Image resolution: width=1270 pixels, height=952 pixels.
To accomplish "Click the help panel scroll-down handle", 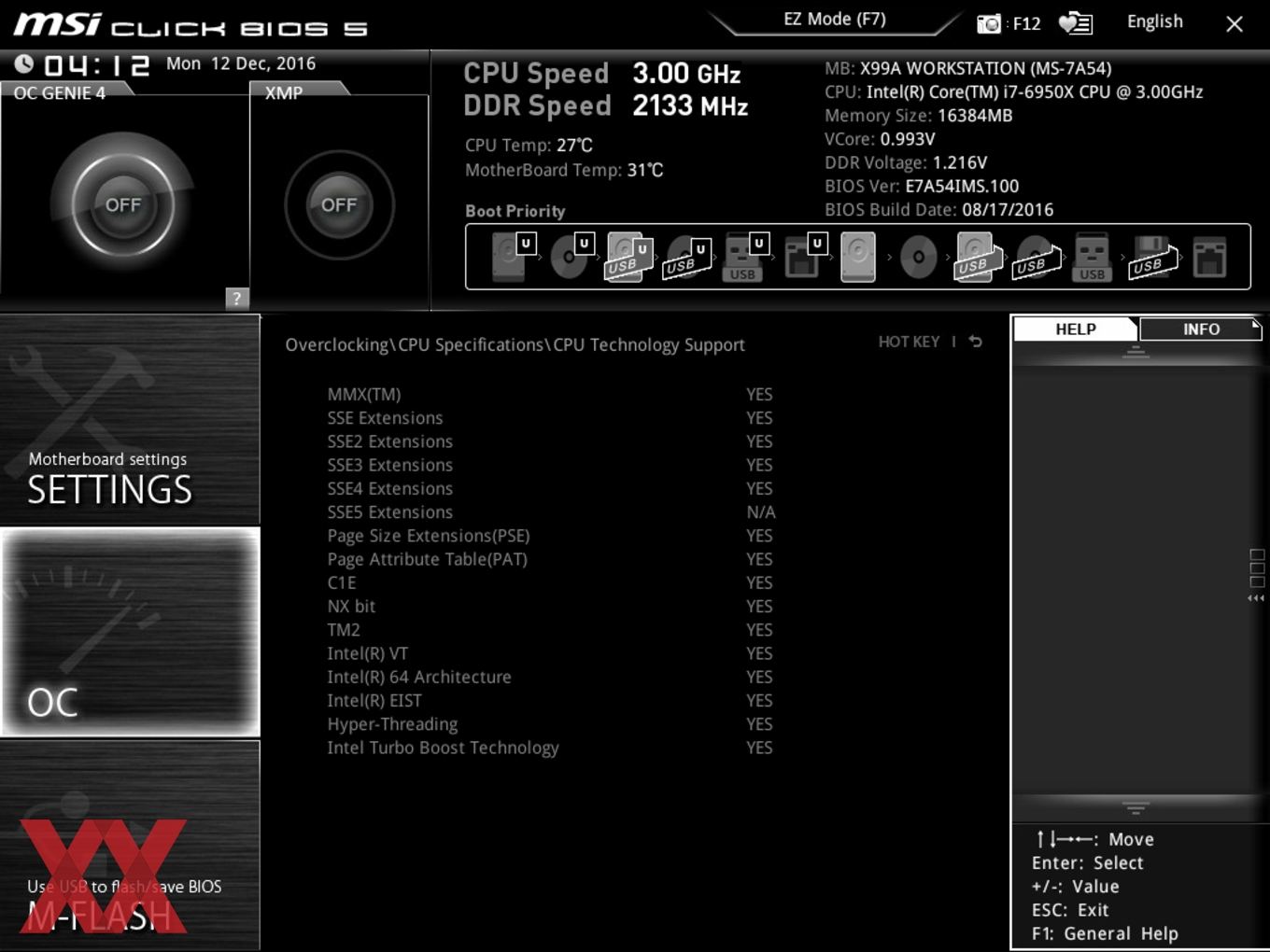I will coord(1136,807).
